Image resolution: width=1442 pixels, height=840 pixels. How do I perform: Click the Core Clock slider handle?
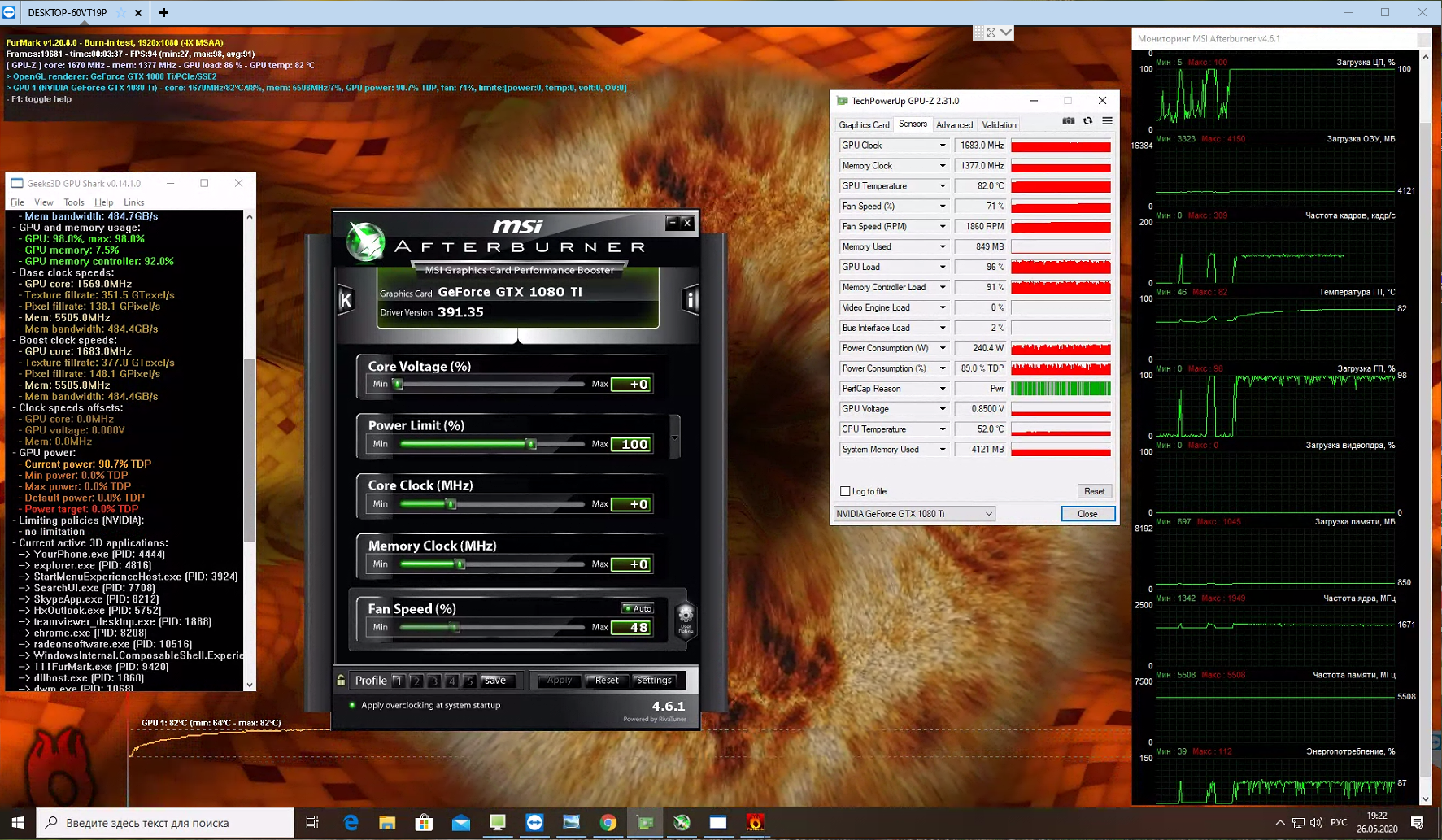[x=451, y=504]
